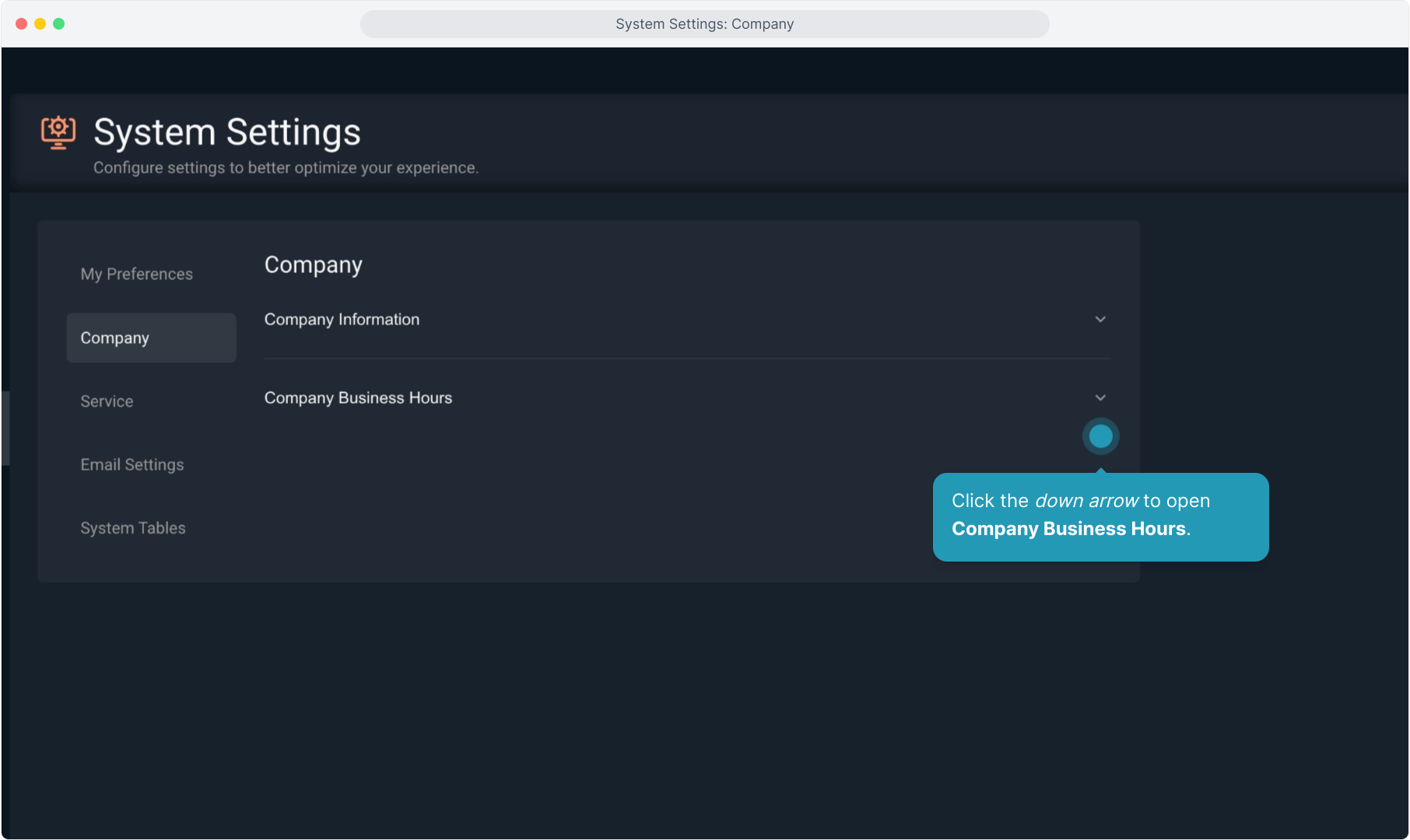The width and height of the screenshot is (1410, 840).
Task: Switch to System Tables section
Action: point(133,528)
